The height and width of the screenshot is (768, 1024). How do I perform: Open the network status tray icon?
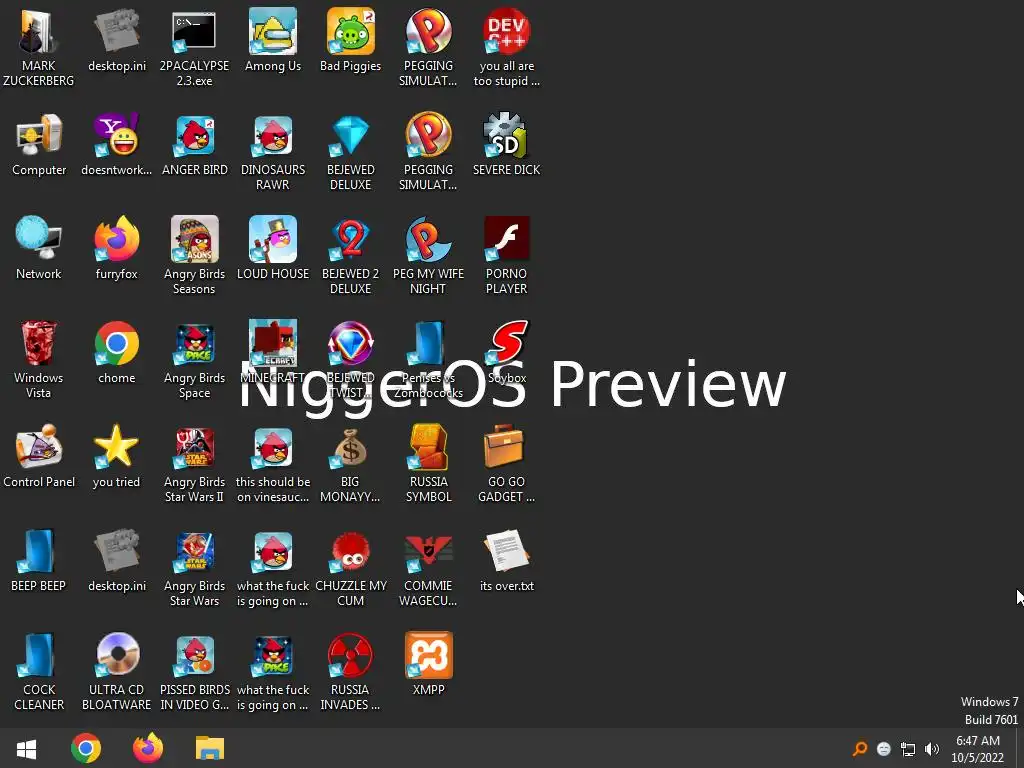(x=908, y=748)
